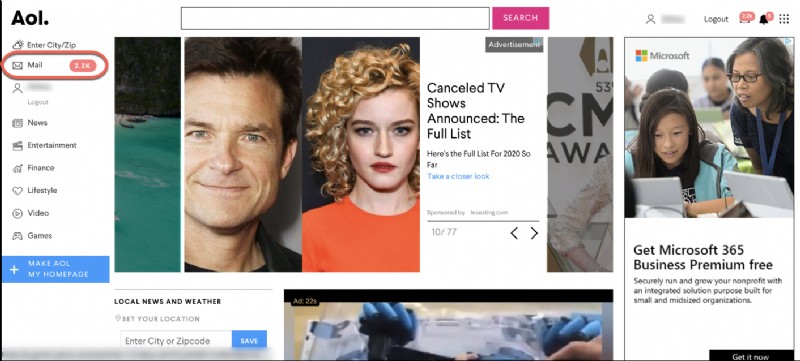The width and height of the screenshot is (800, 361).
Task: Click the Entertainment clapperboard icon
Action: point(18,145)
